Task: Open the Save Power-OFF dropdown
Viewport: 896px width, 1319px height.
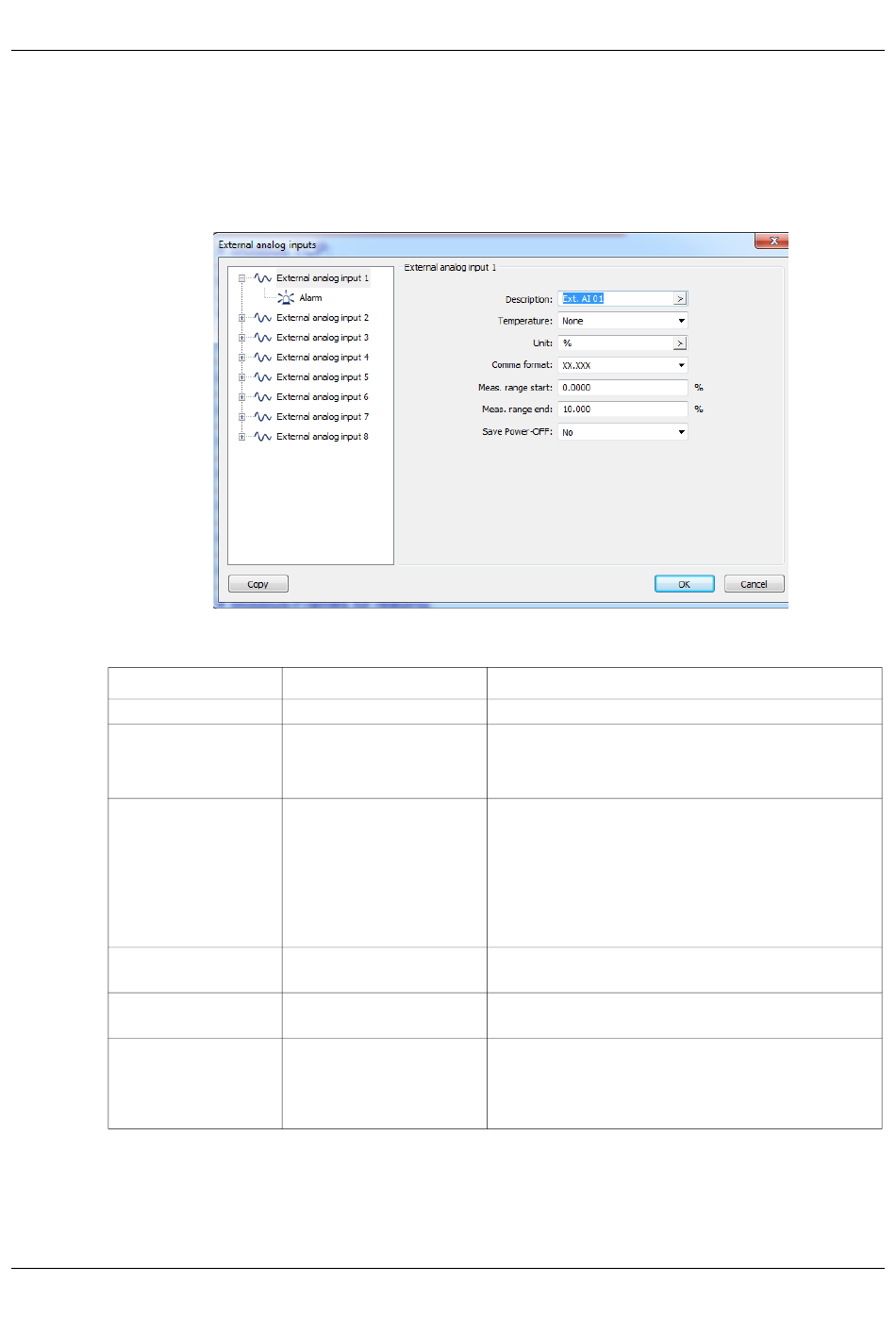Action: point(623,432)
